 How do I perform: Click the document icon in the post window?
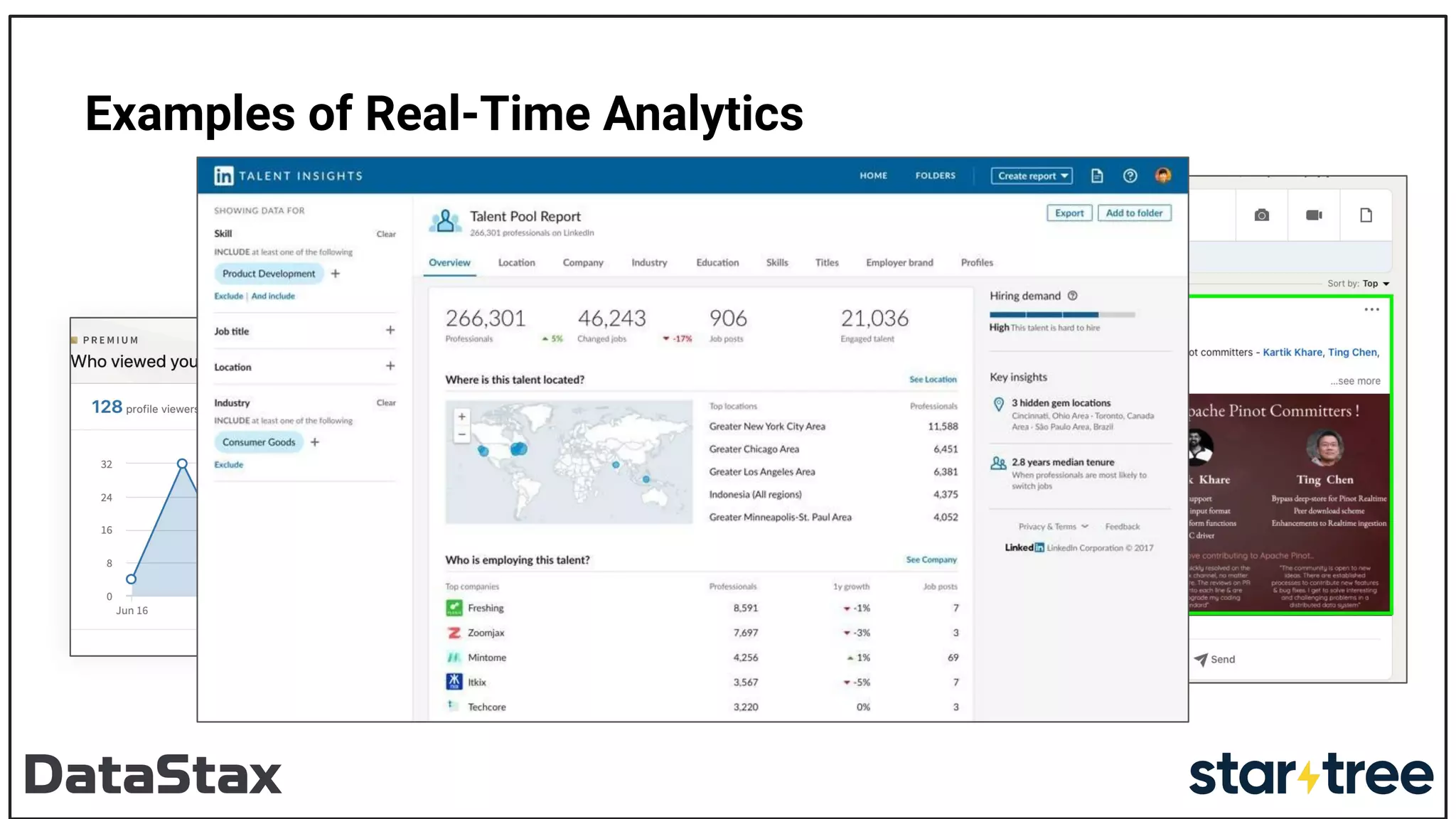1366,215
